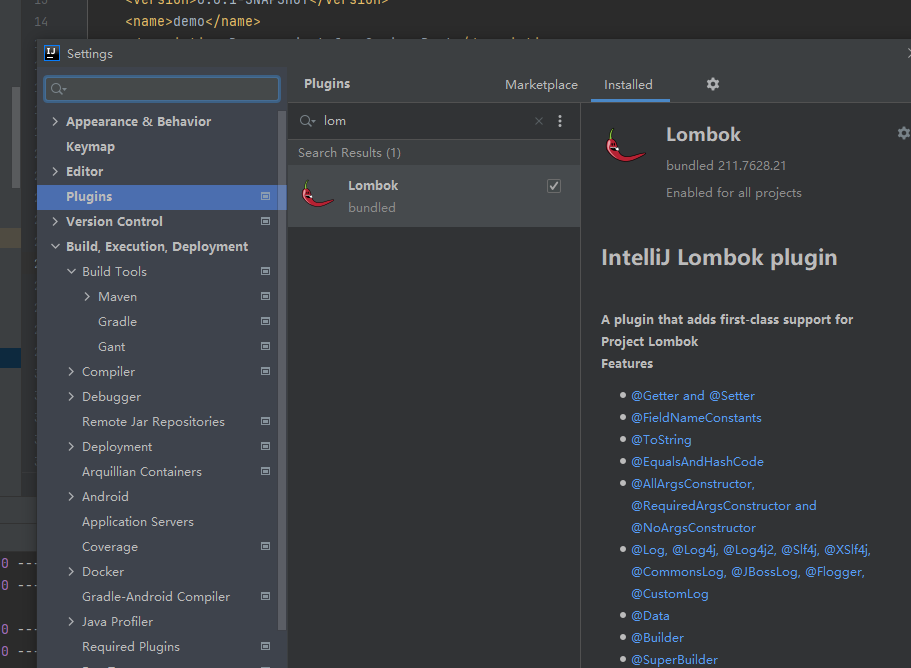Image resolution: width=911 pixels, height=668 pixels.
Task: Click project-level icon beside Maven
Action: click(x=266, y=296)
